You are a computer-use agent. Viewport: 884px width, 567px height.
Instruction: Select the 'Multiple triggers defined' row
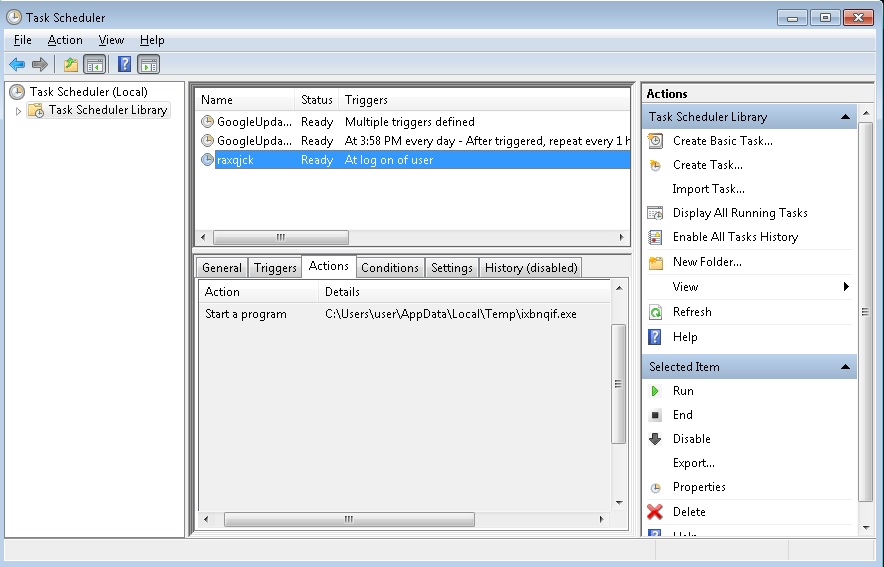(415, 122)
